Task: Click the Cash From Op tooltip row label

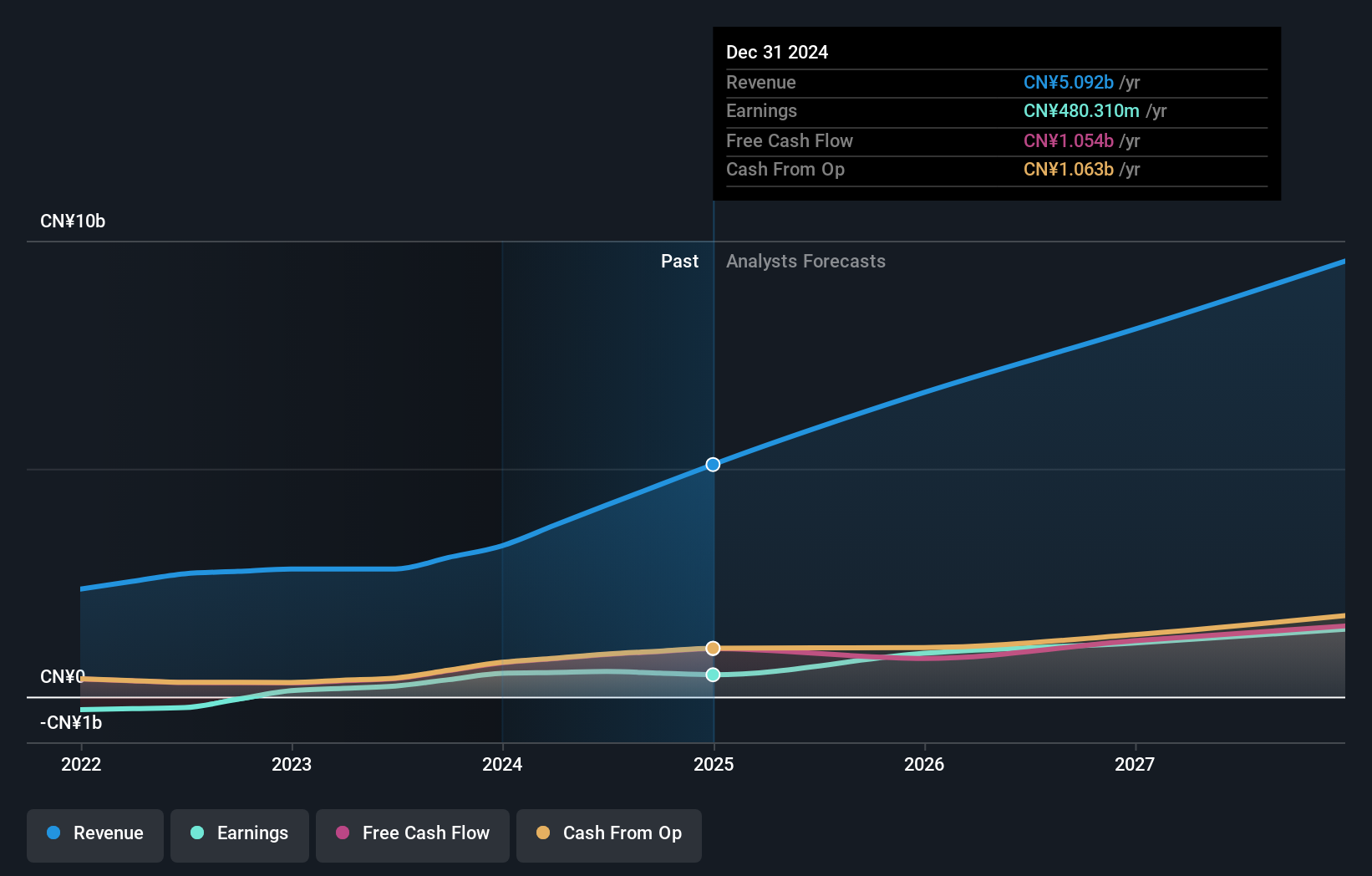Action: 785,170
